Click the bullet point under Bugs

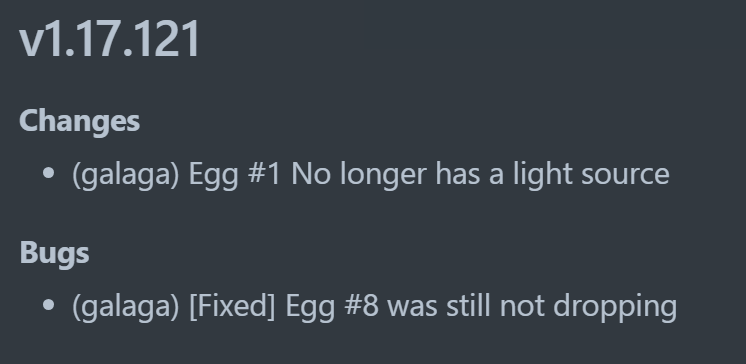tap(48, 305)
